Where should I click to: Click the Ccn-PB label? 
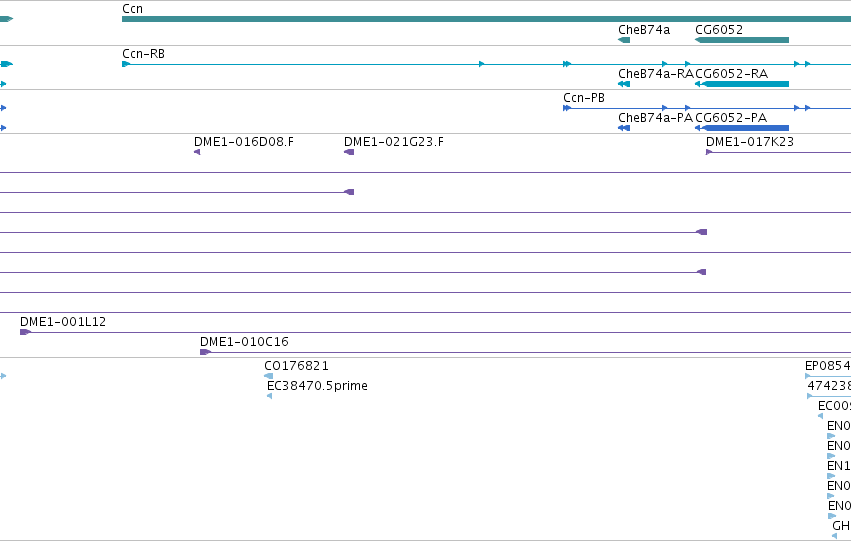point(584,98)
